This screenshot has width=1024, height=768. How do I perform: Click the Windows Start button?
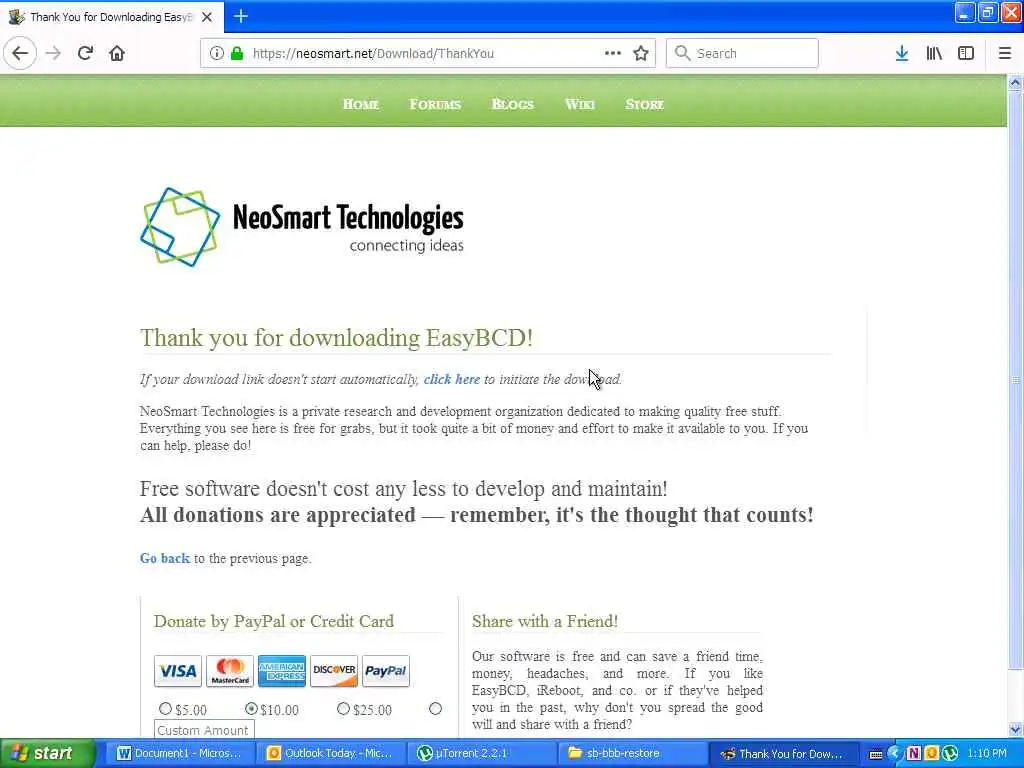pyautogui.click(x=47, y=754)
